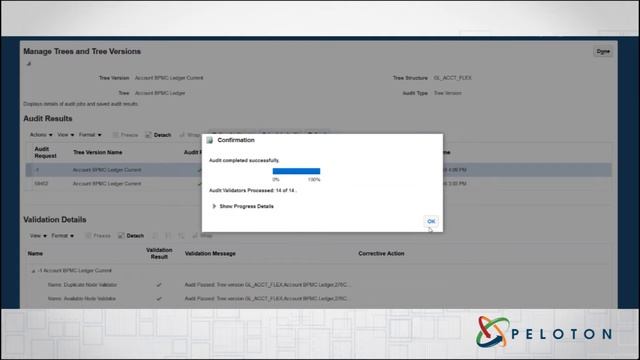Click 'Audit Validators Processed: 14 of 14' text

[x=252, y=191]
